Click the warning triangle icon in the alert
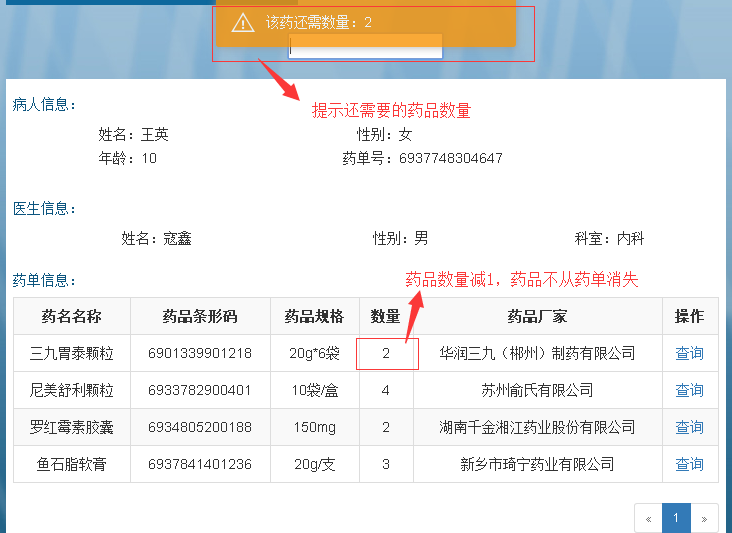The image size is (732, 533). pyautogui.click(x=243, y=23)
